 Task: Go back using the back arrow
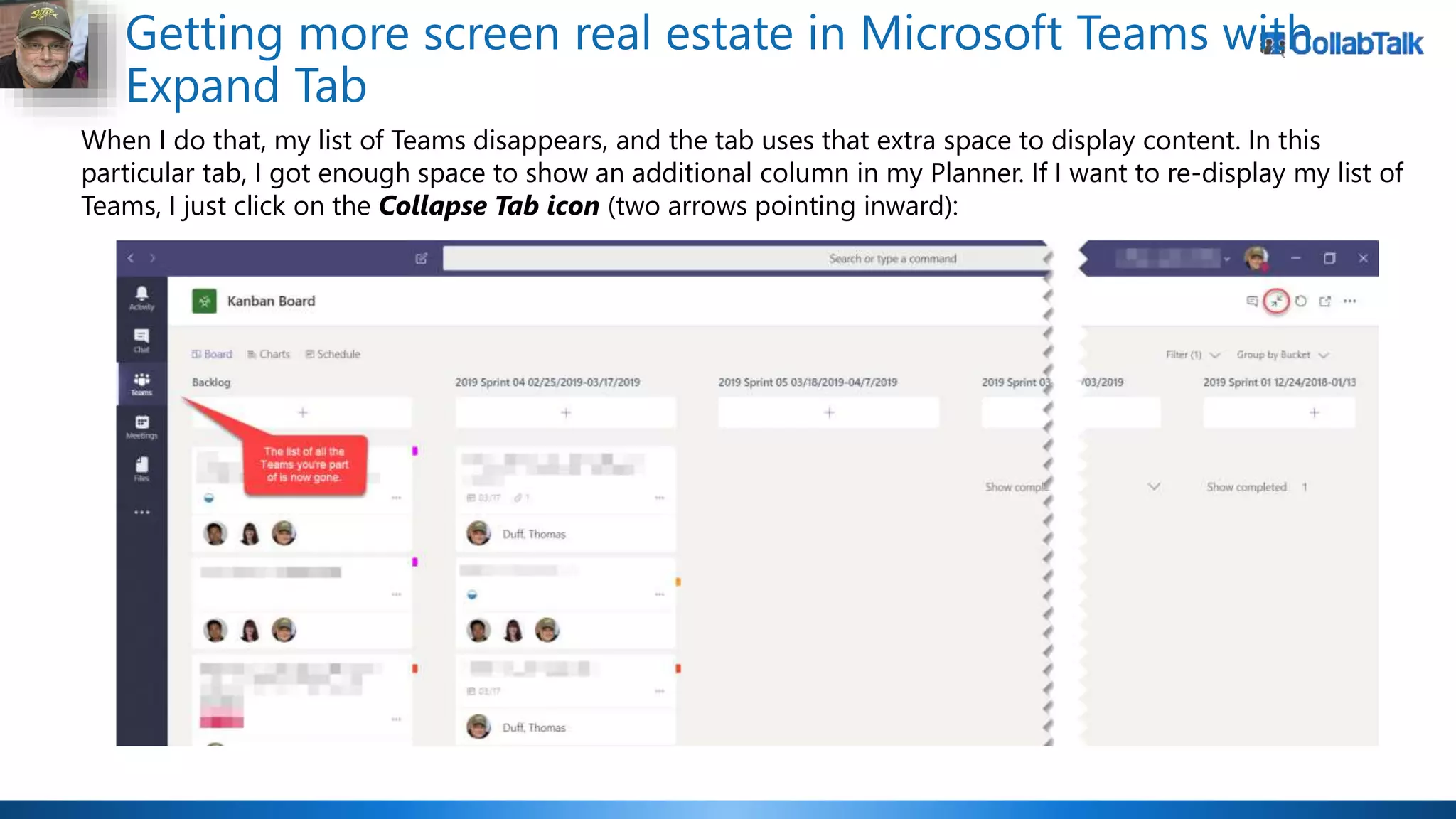click(x=131, y=258)
